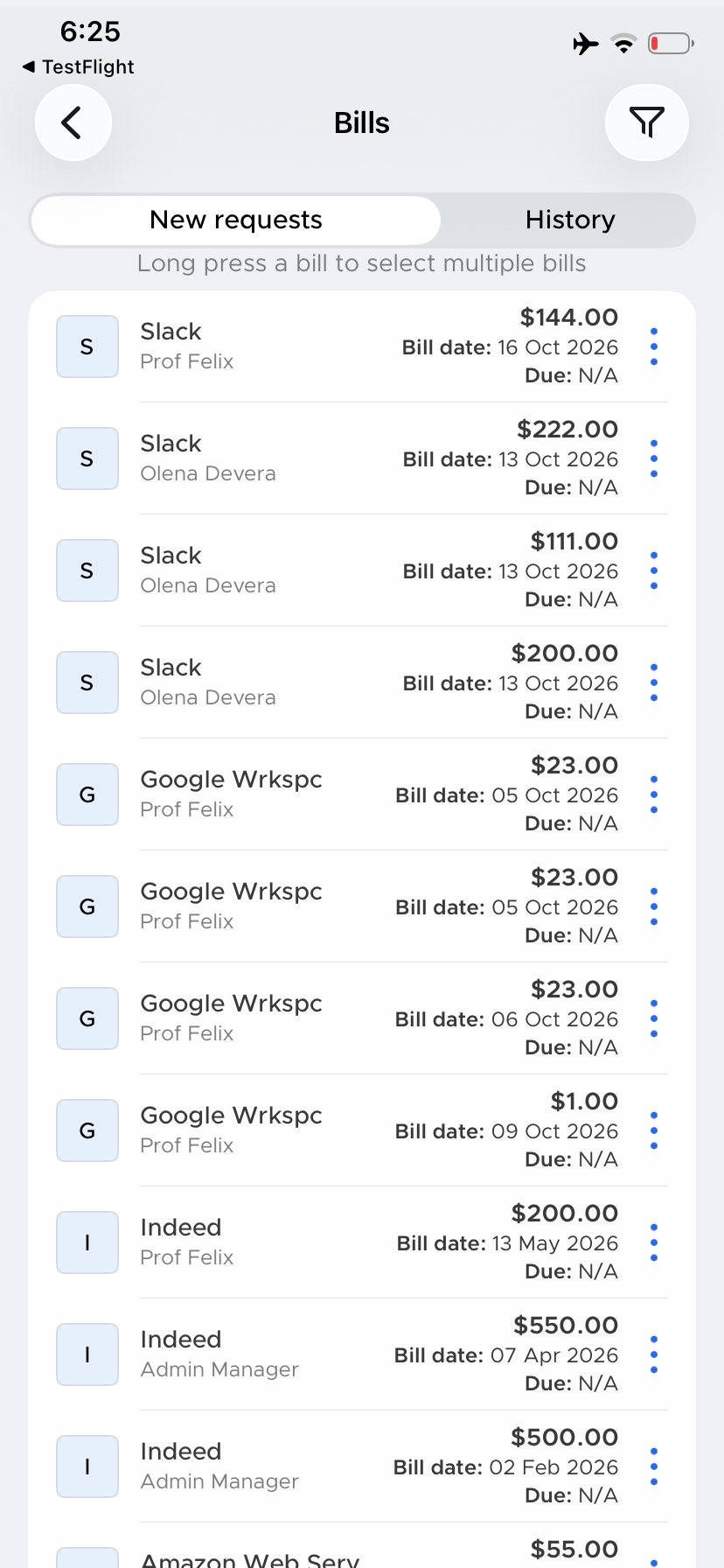The image size is (724, 1568).
Task: Tap the 6:25 clock
Action: 90,31
